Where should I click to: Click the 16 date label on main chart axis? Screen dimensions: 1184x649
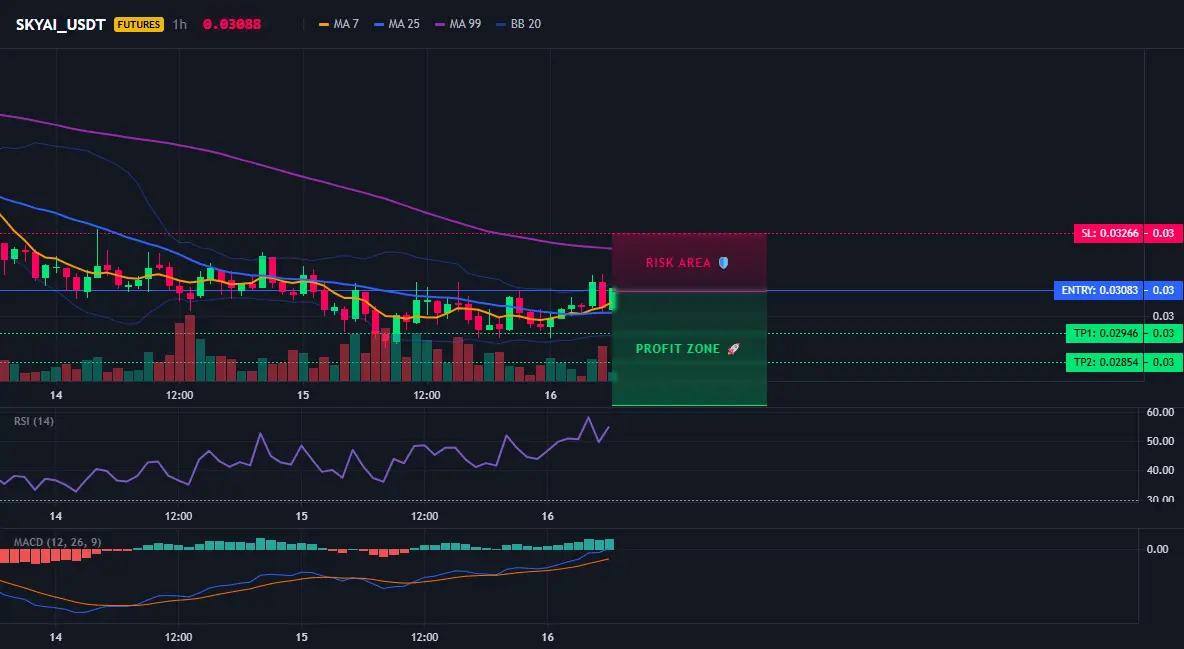pyautogui.click(x=550, y=395)
